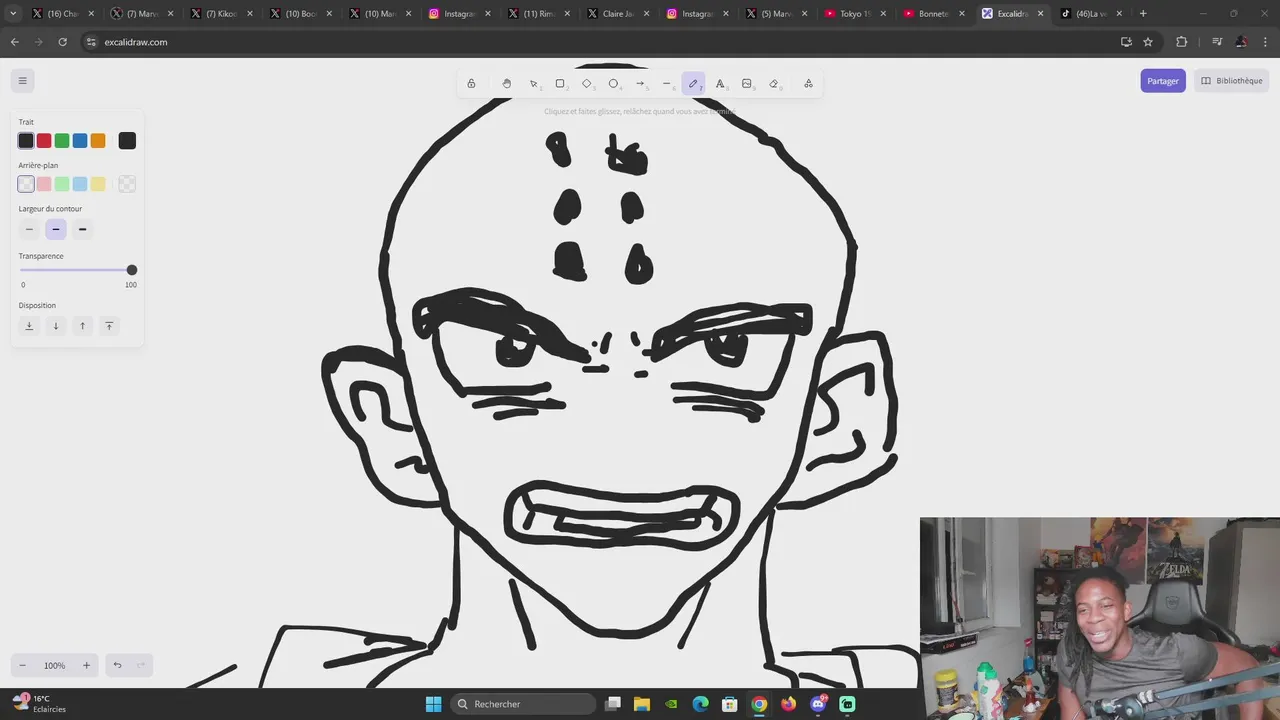
Task: Open Discord from the taskbar
Action: 818,704
